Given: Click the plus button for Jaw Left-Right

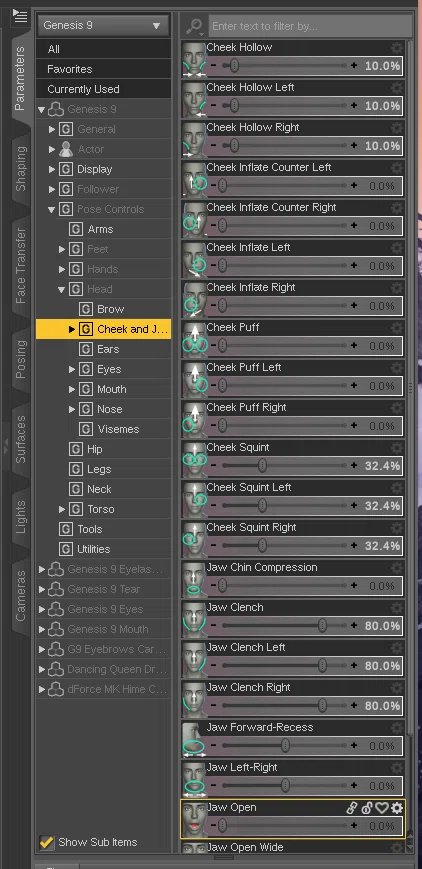Looking at the screenshot, I should click(x=354, y=786).
